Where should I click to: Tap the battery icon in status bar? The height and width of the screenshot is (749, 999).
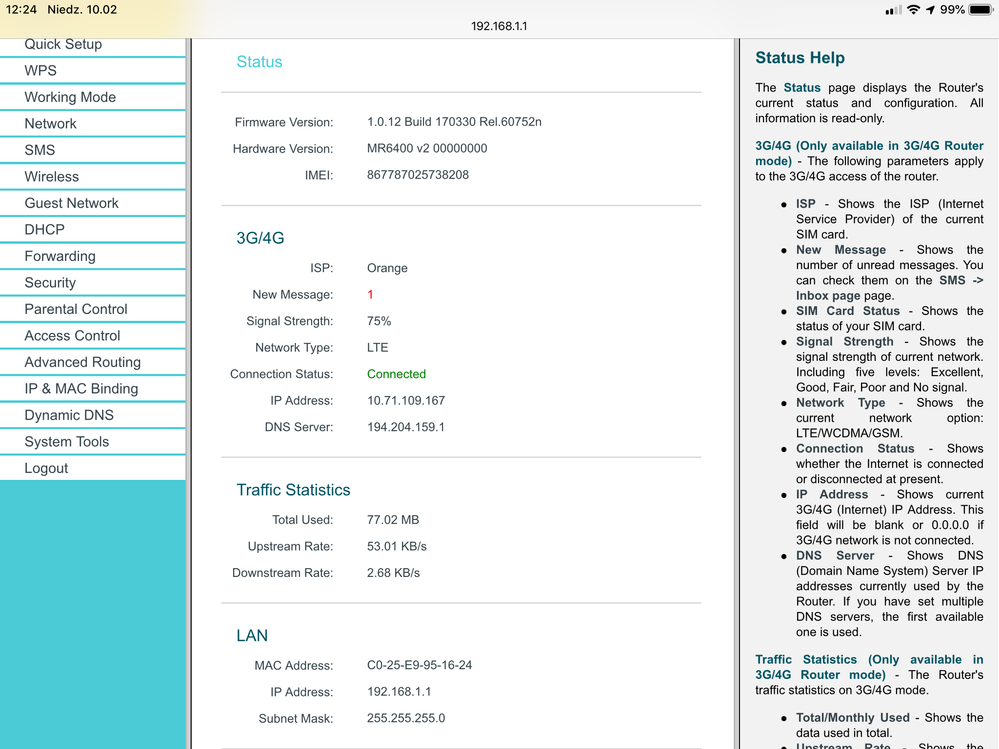point(981,10)
